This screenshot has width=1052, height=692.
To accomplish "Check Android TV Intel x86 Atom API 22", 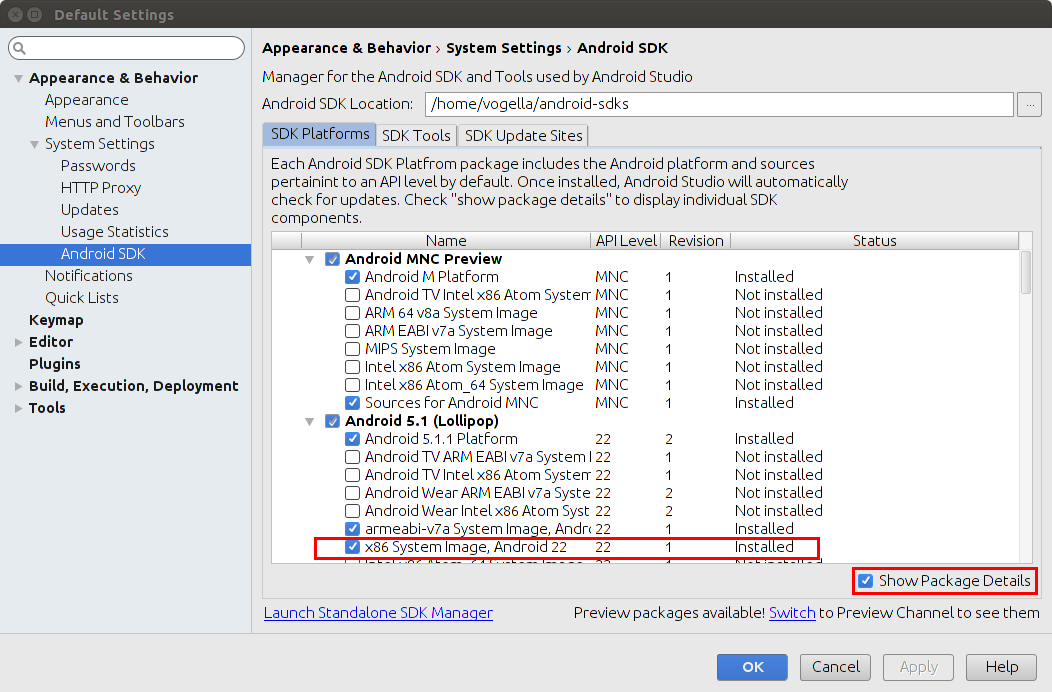I will click(x=352, y=475).
